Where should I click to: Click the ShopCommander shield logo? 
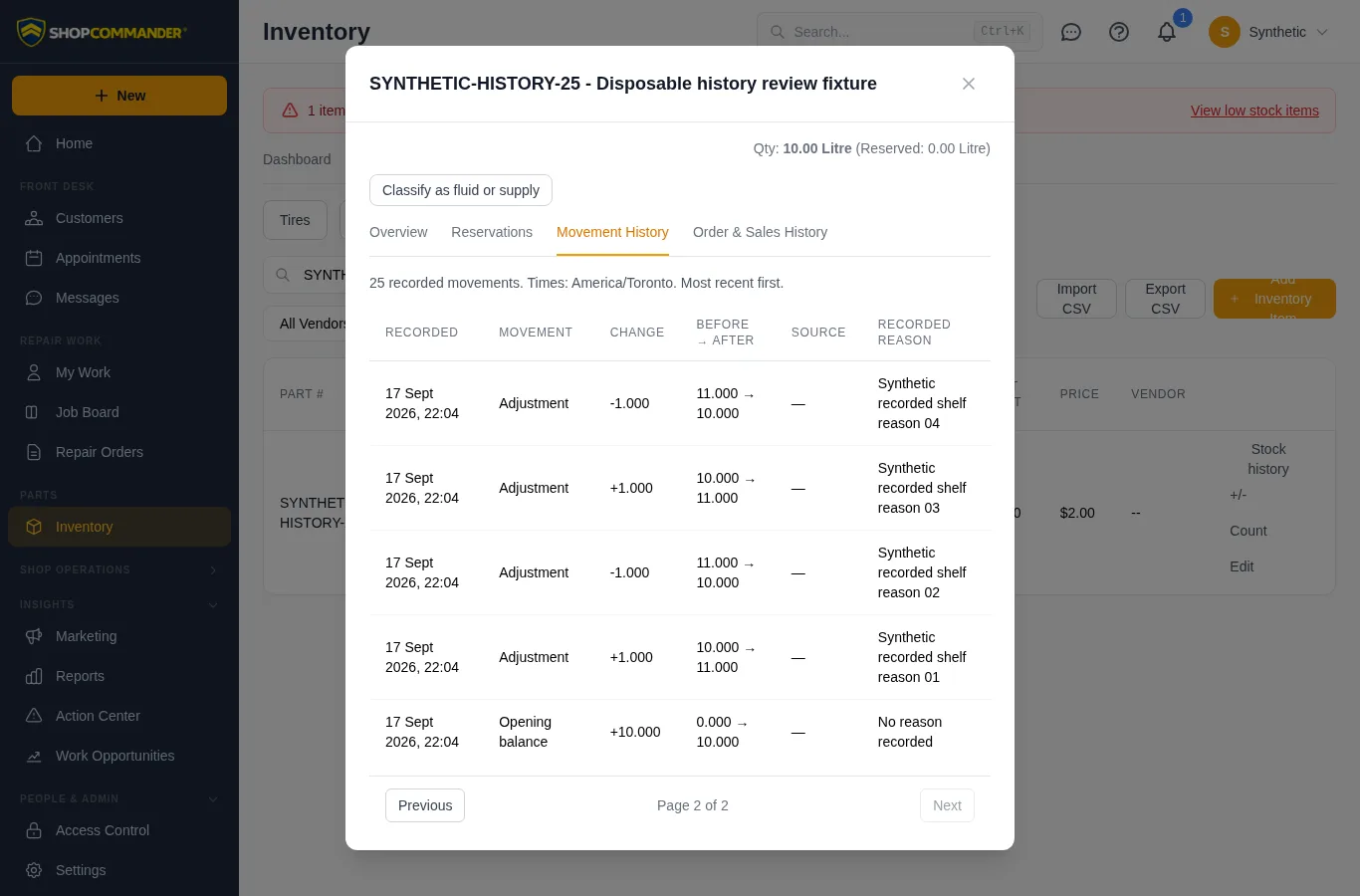click(31, 32)
